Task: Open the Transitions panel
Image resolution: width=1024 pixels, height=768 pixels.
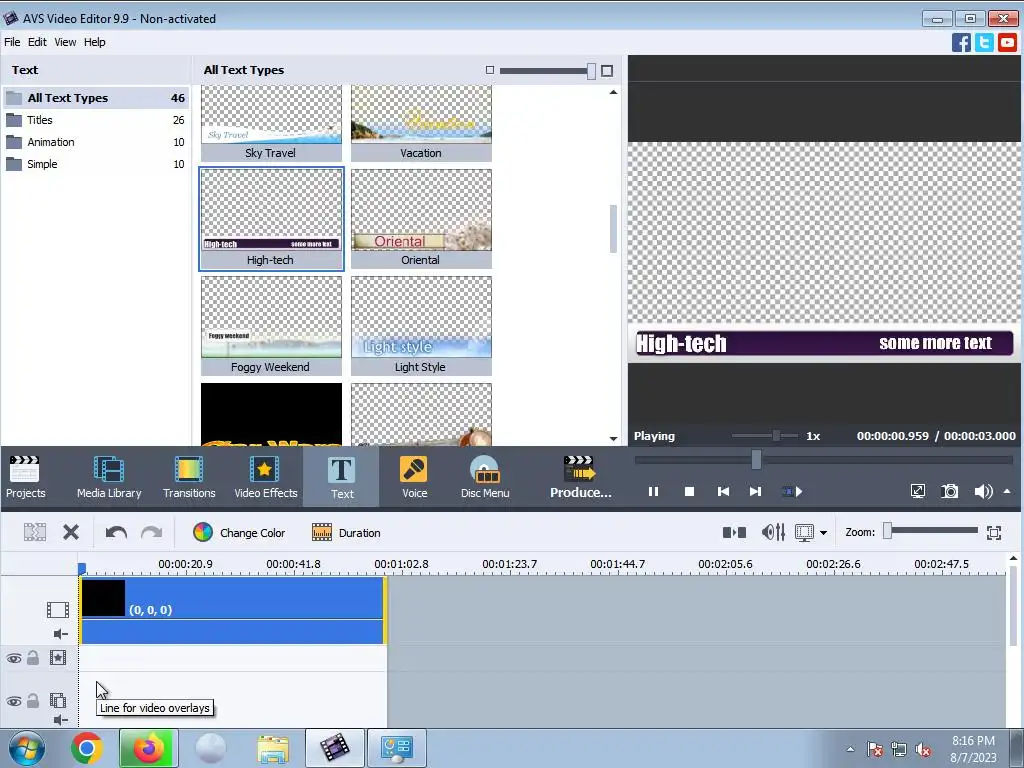Action: point(189,477)
